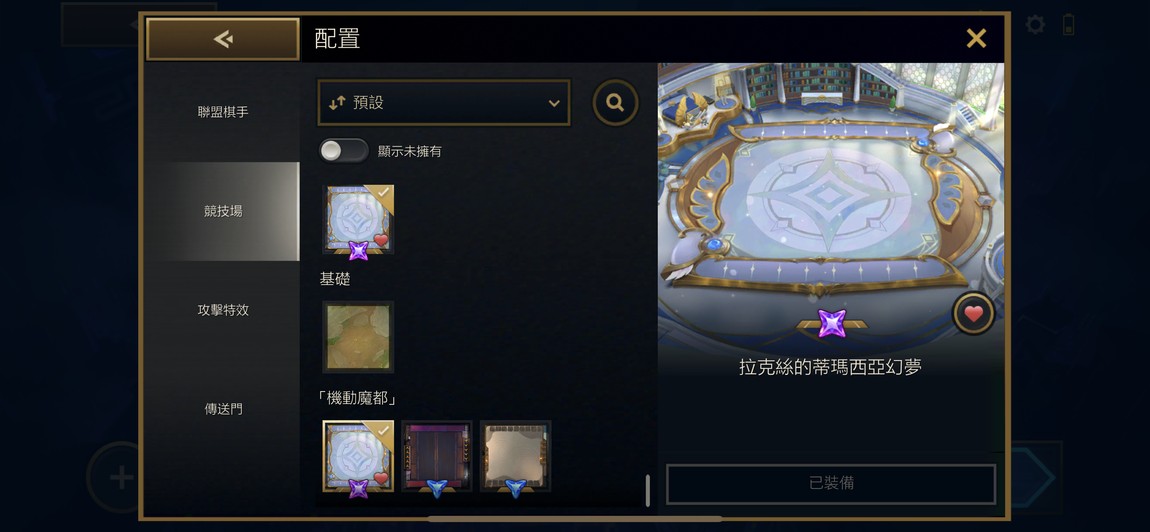Select the 競技場 tab
Image resolution: width=1150 pixels, height=532 pixels.
pos(223,211)
